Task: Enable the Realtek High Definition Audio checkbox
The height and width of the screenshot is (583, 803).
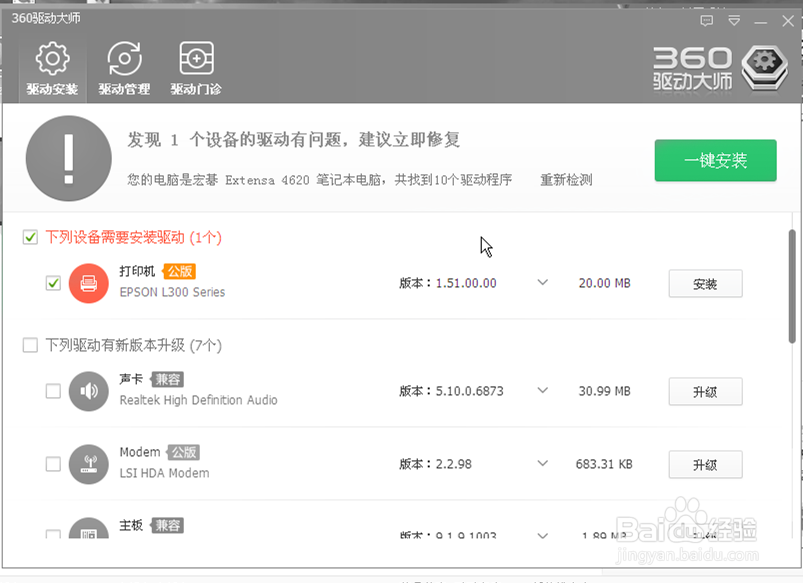Action: 53,391
